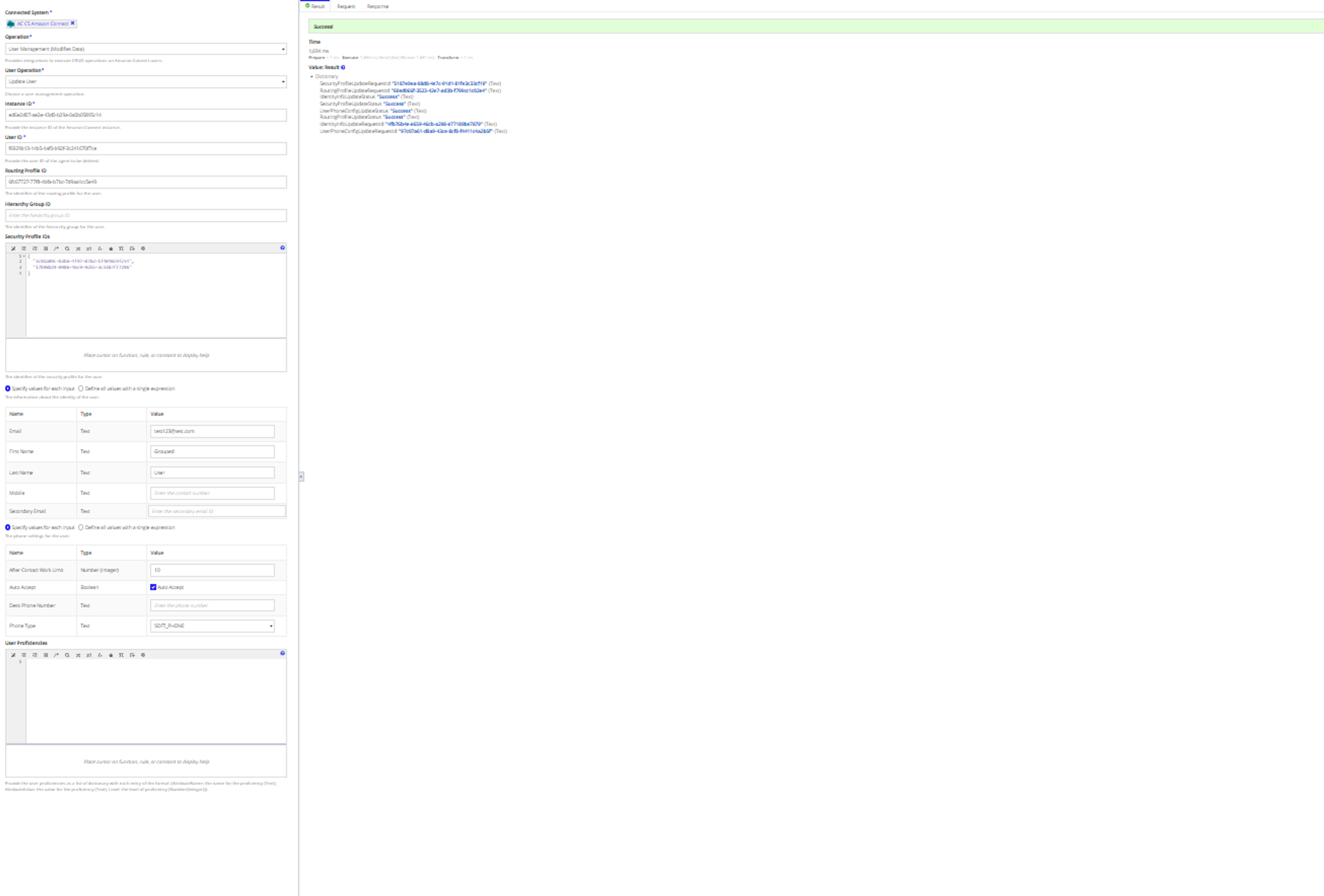Viewport: 1324px width, 896px height.
Task: Click the fx function icon in Security Profile IDs toolbar
Action: pyautogui.click(x=100, y=248)
